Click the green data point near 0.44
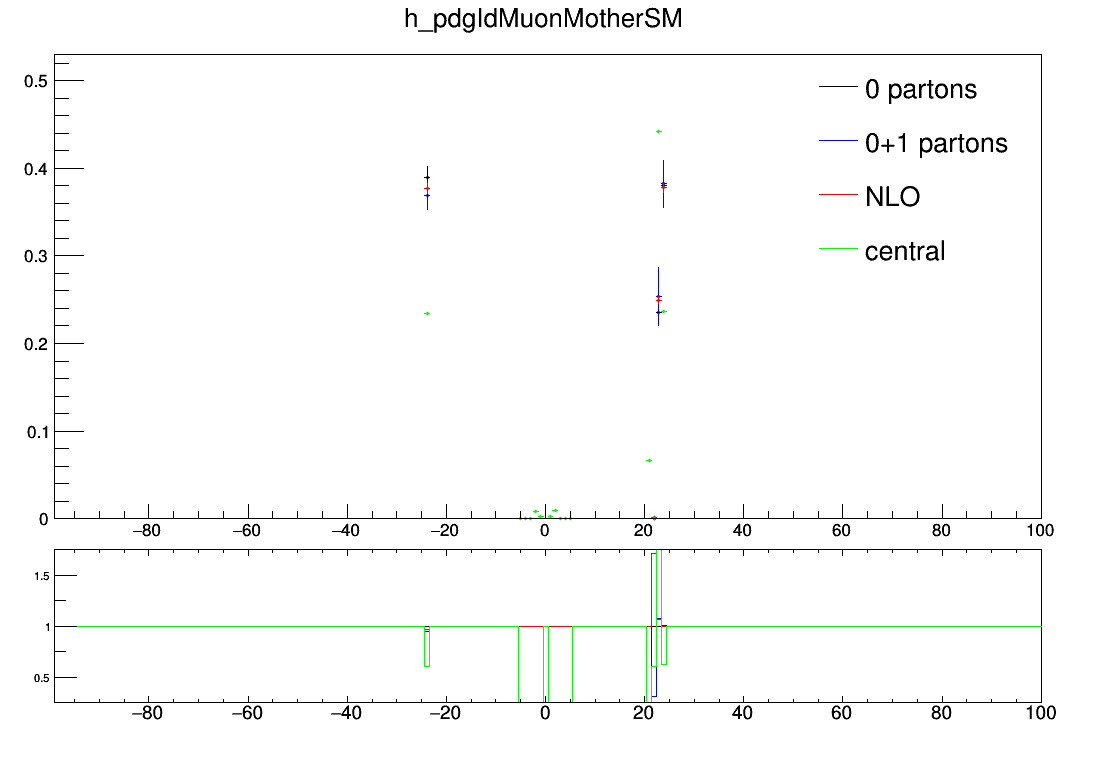The image size is (1096, 772). click(x=658, y=131)
